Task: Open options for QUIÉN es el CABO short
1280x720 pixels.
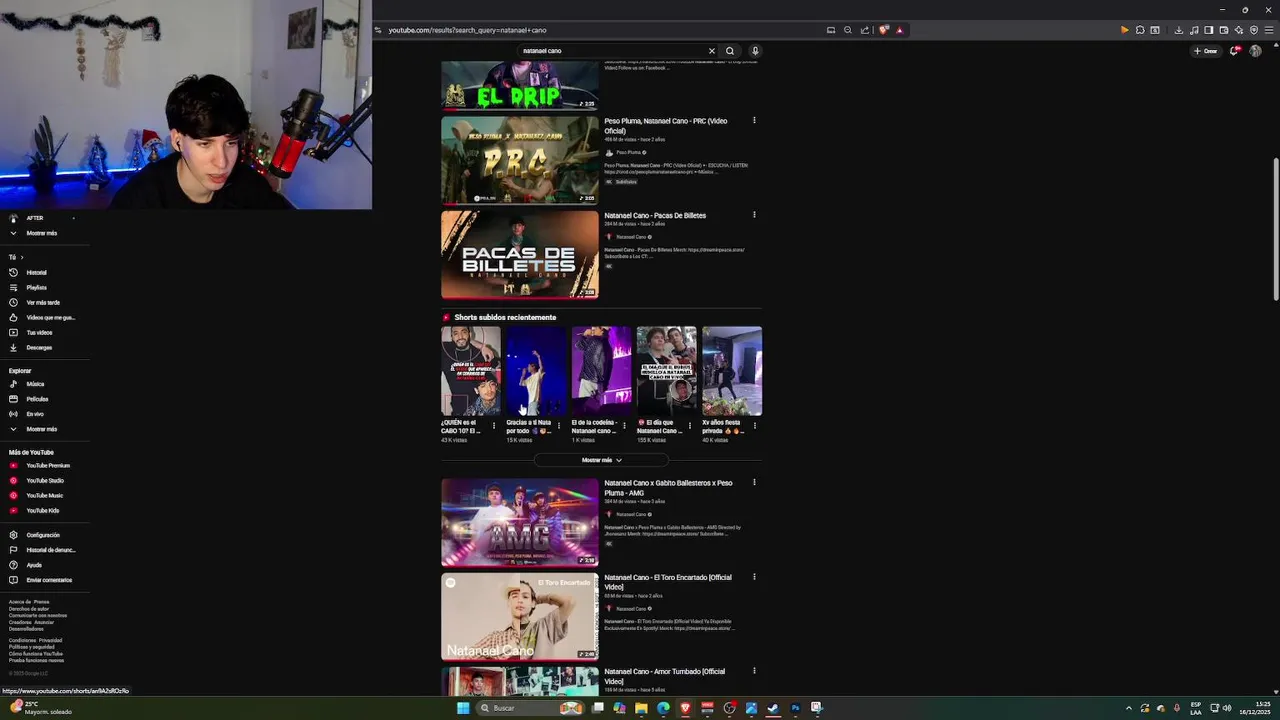Action: pyautogui.click(x=494, y=426)
